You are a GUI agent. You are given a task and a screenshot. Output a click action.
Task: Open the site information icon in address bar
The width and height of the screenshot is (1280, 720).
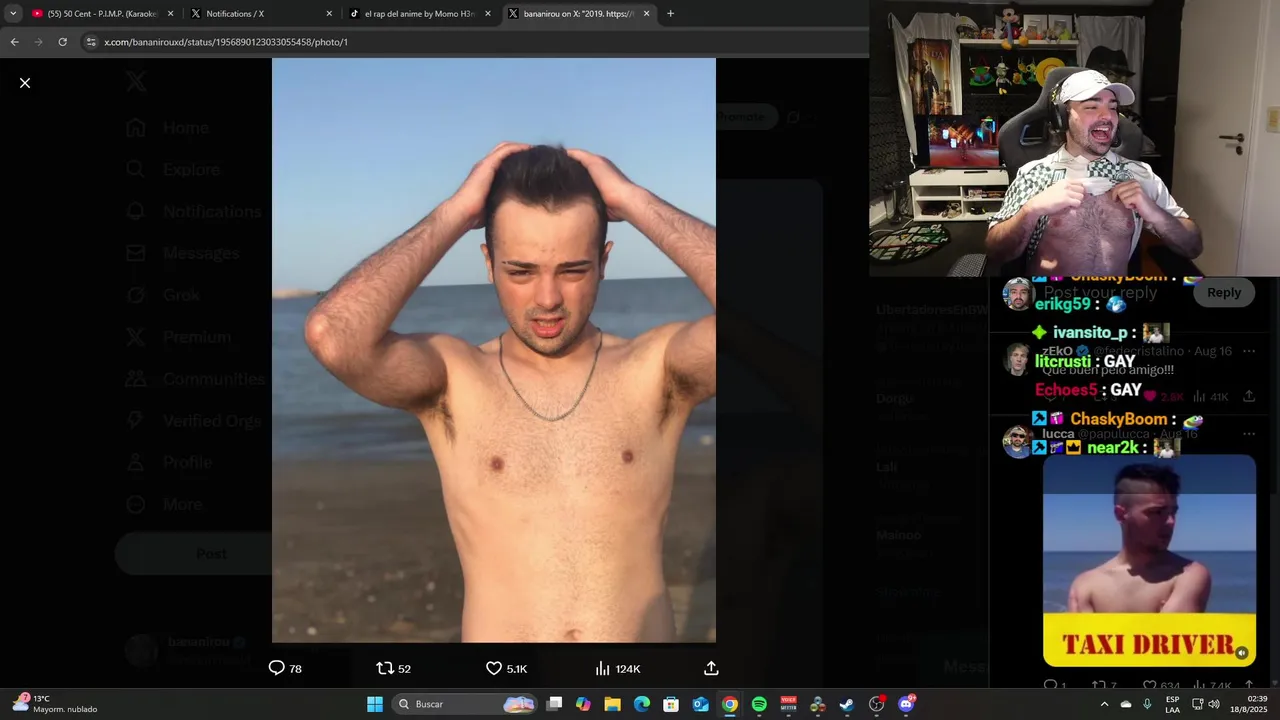91,42
